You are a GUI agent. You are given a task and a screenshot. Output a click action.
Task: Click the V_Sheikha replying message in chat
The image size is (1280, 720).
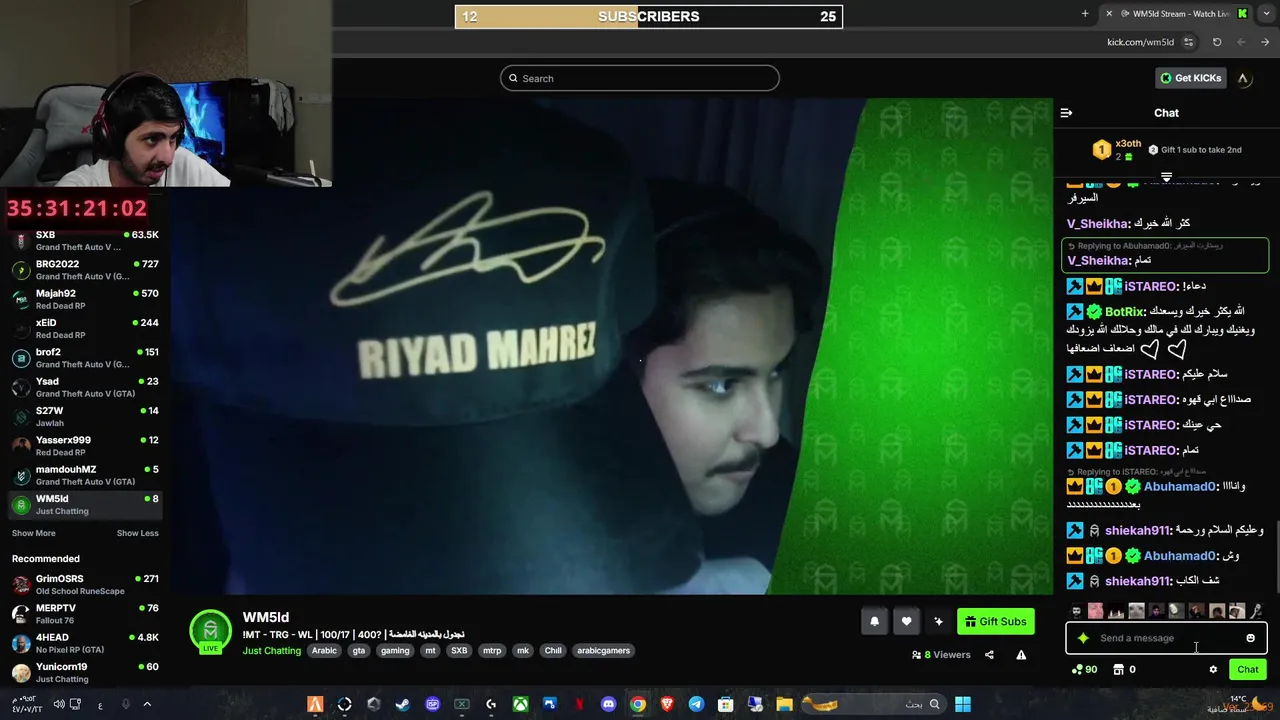1166,254
